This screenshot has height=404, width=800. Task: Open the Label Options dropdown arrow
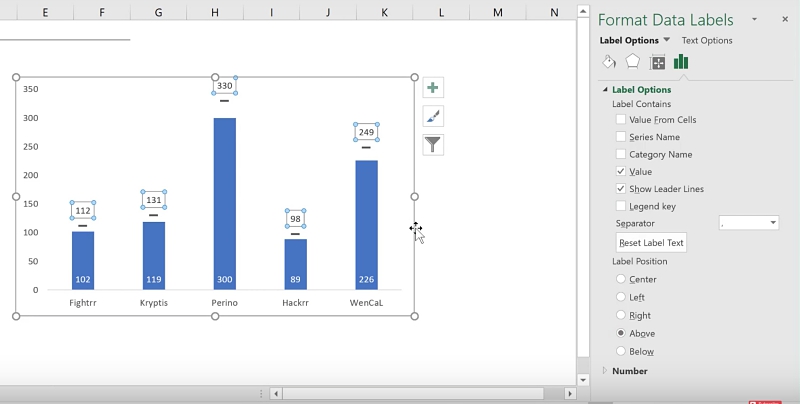pos(667,40)
